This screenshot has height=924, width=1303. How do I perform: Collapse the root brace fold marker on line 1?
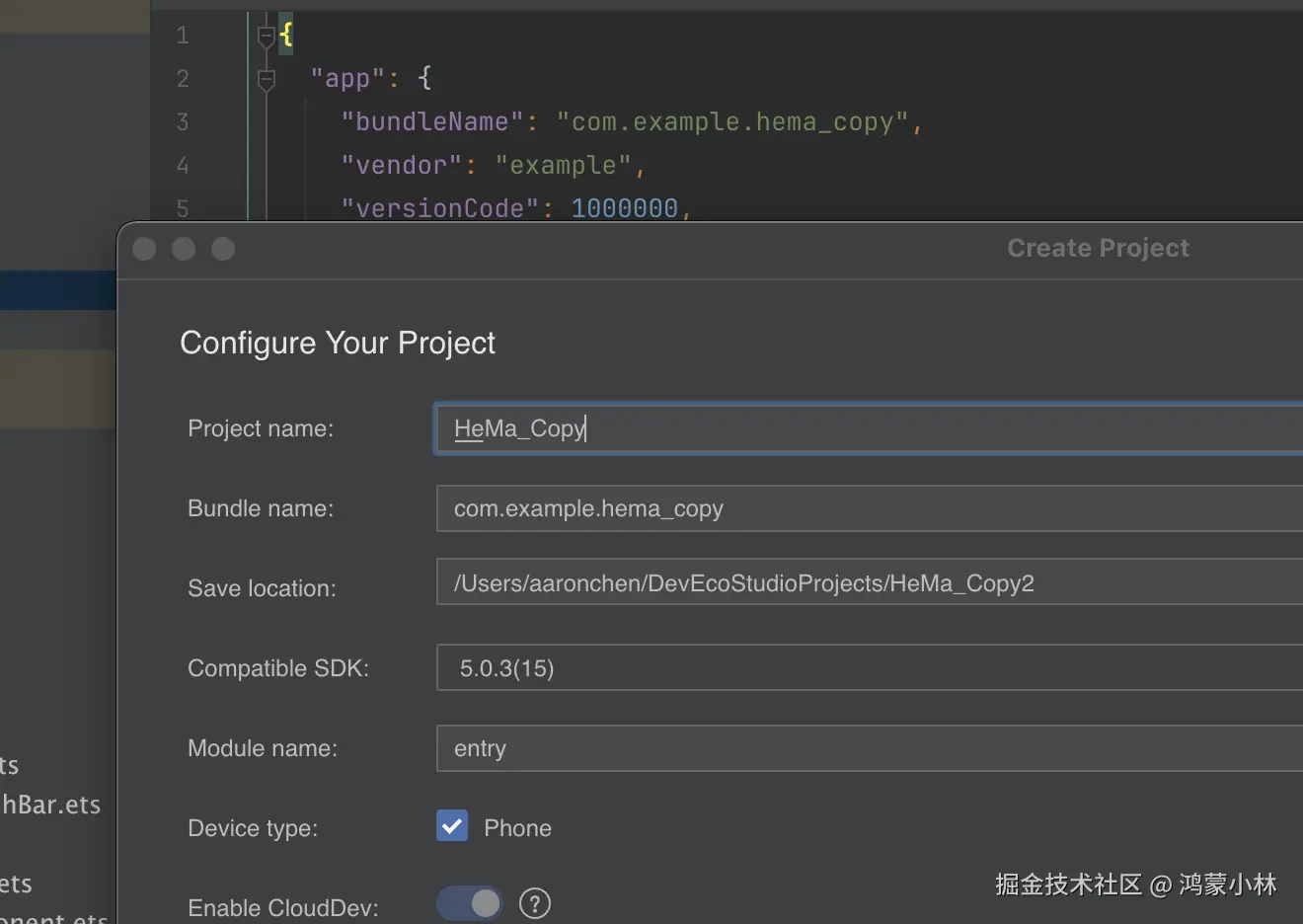coord(266,37)
